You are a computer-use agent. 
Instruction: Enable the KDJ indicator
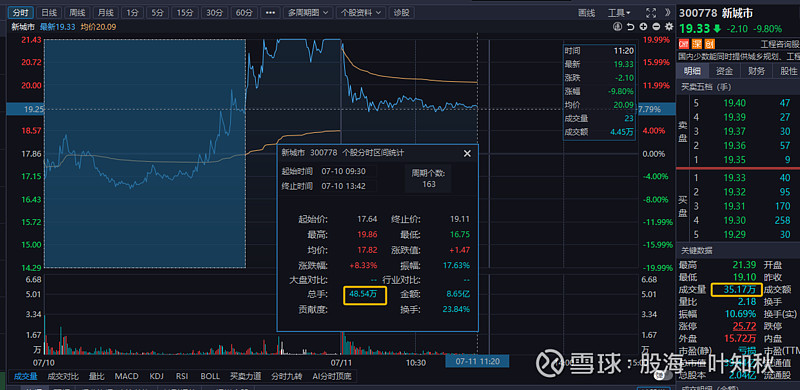point(156,376)
